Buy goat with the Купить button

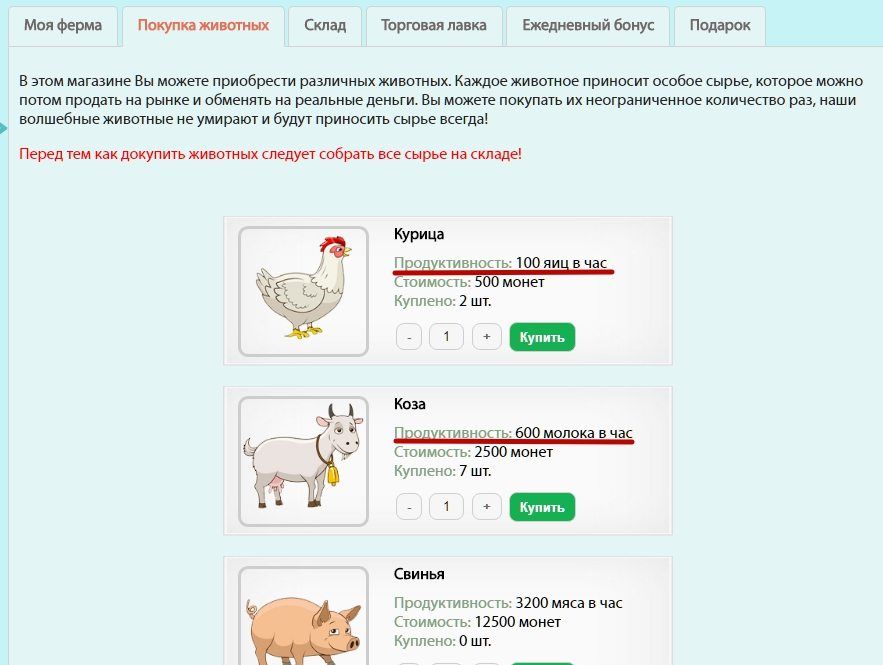(x=542, y=507)
